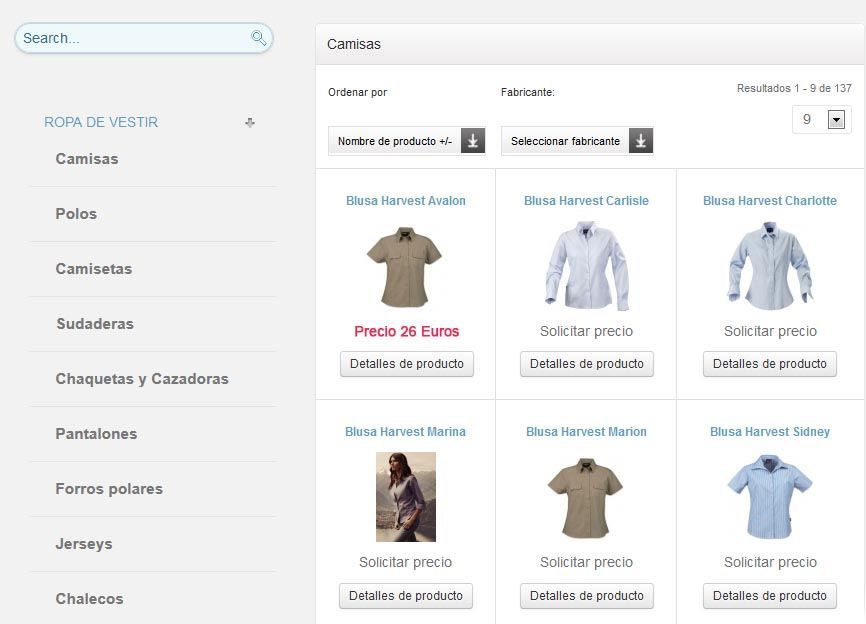Go to the Camisetas category
The image size is (866, 624).
94,269
